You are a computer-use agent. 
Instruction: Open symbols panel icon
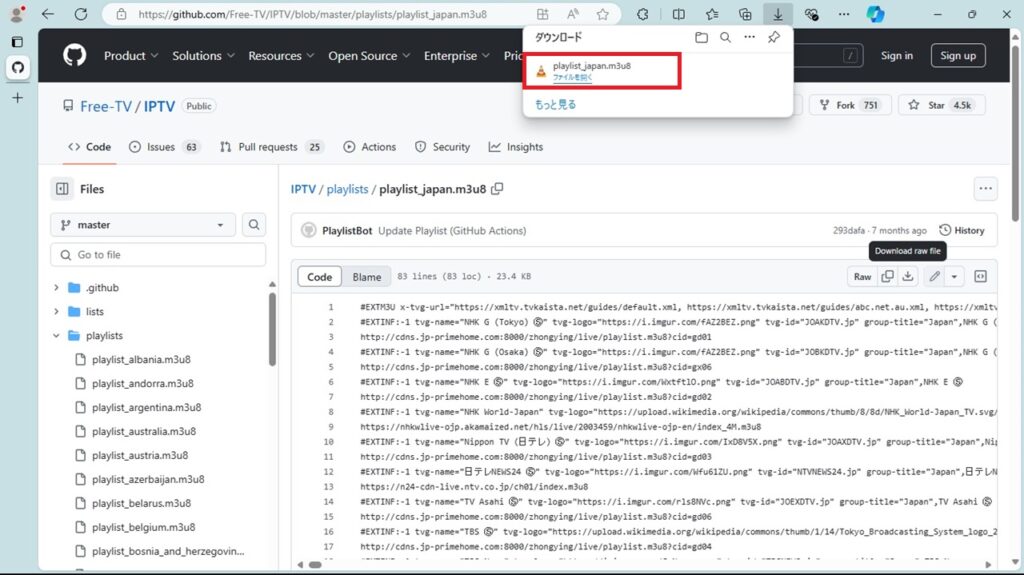(980, 276)
